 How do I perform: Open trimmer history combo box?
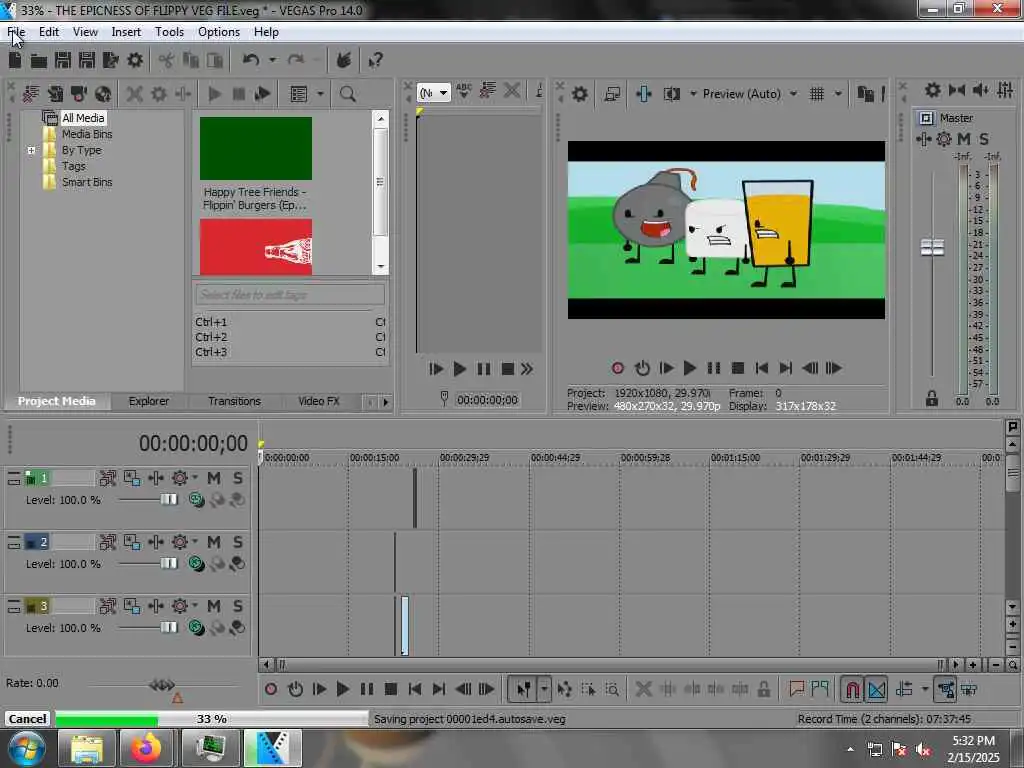[434, 93]
